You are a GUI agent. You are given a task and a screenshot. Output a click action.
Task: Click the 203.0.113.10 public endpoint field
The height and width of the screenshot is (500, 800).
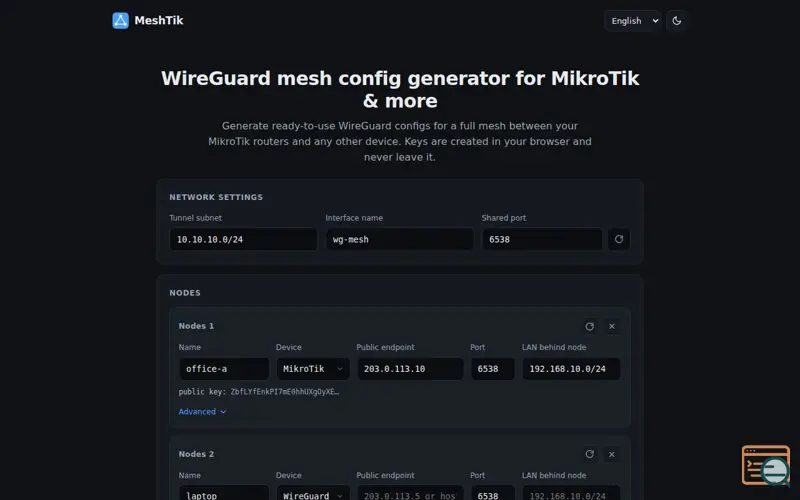[410, 369]
